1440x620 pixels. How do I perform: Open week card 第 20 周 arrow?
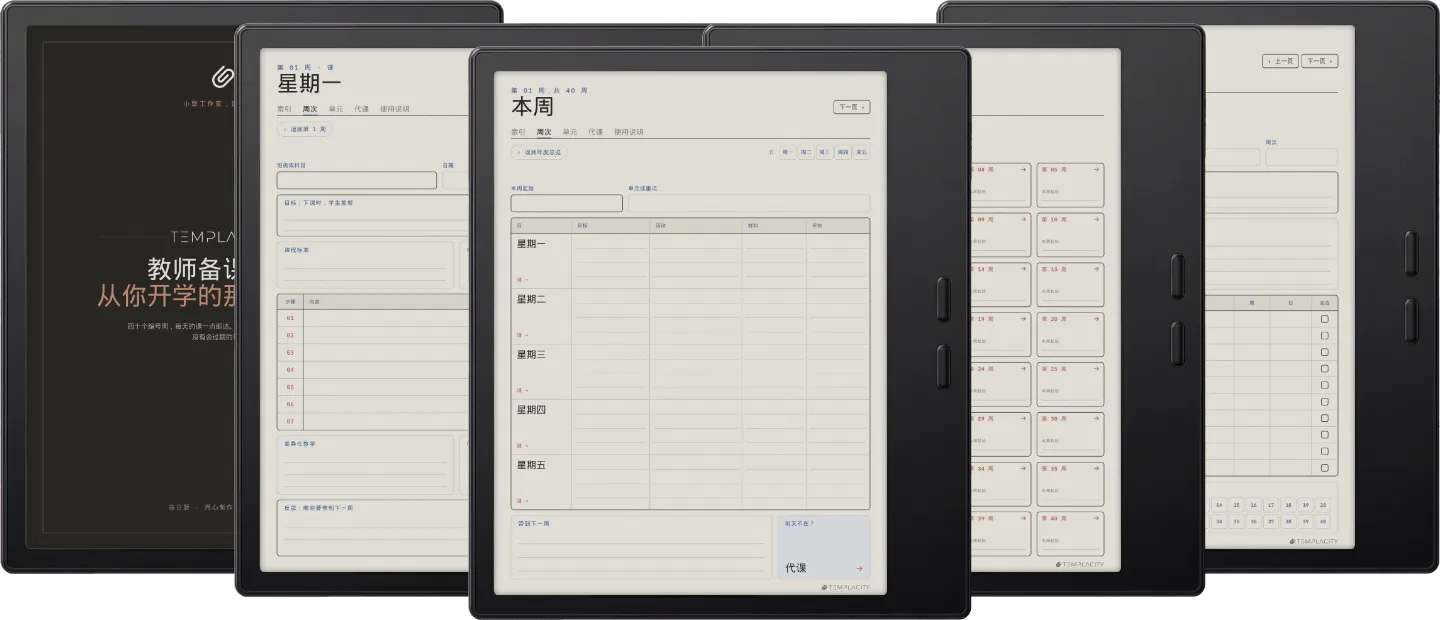[1096, 319]
